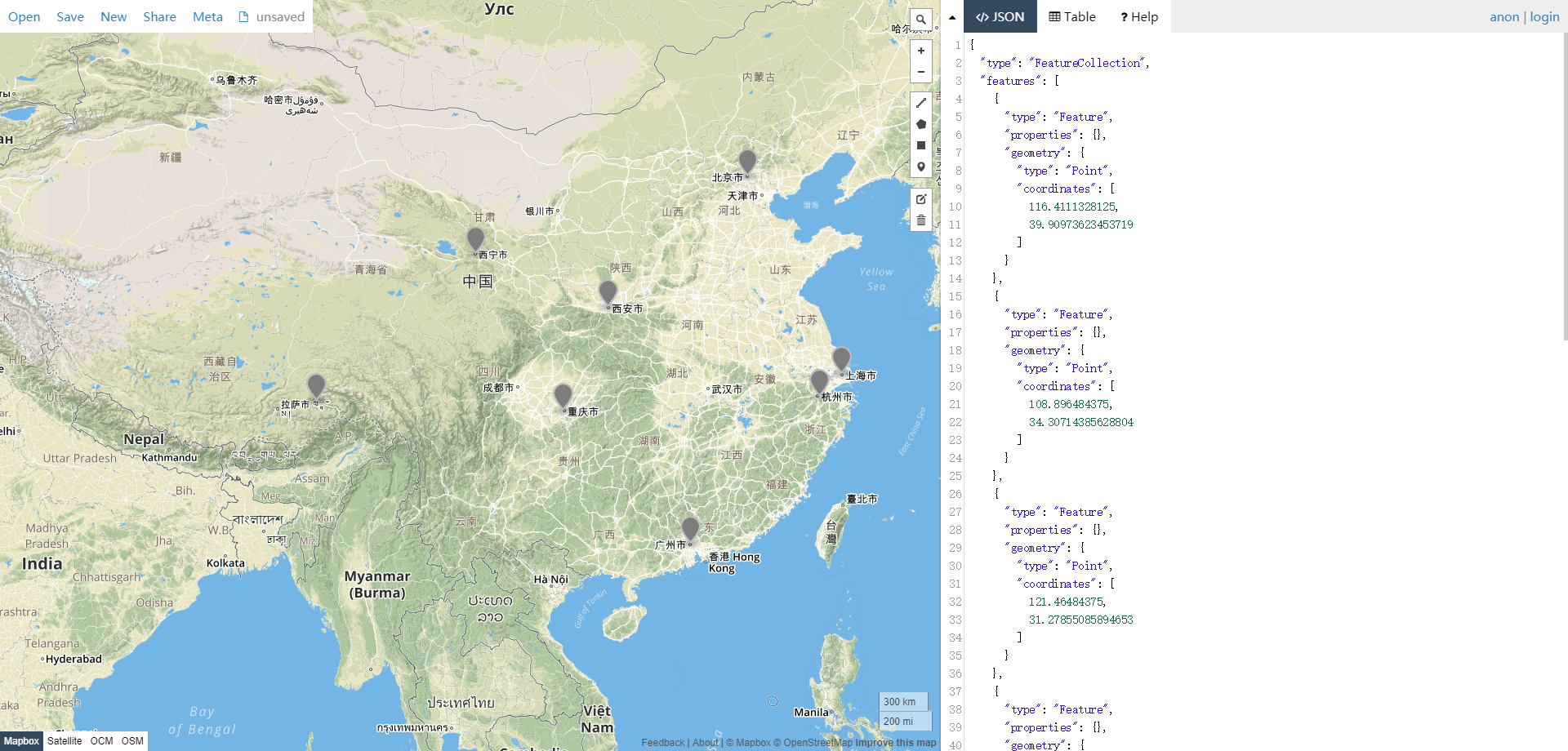1568x751 pixels.
Task: Switch basemap to Satellite
Action: point(65,741)
